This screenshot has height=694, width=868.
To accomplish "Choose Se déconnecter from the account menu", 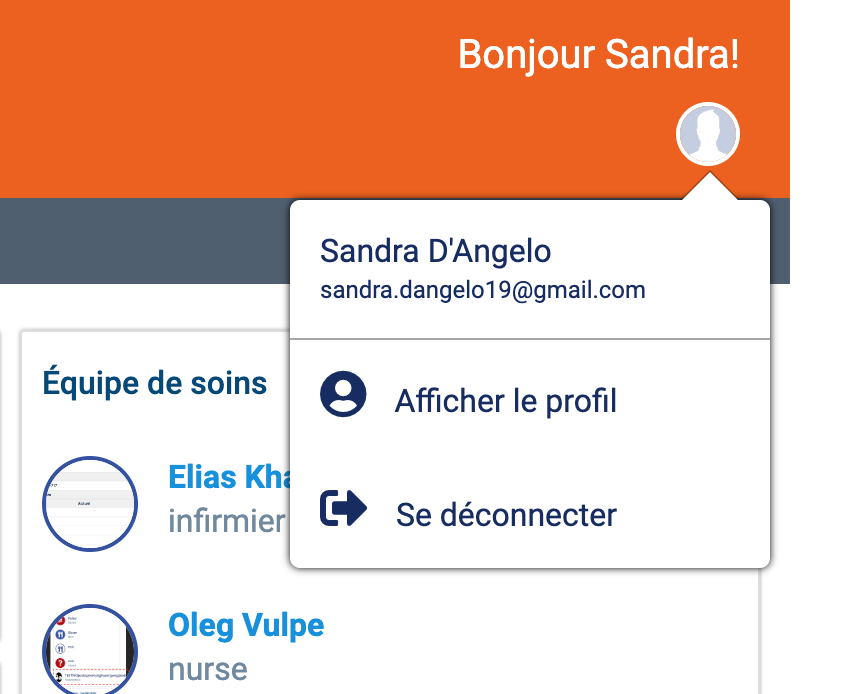I will pyautogui.click(x=530, y=514).
